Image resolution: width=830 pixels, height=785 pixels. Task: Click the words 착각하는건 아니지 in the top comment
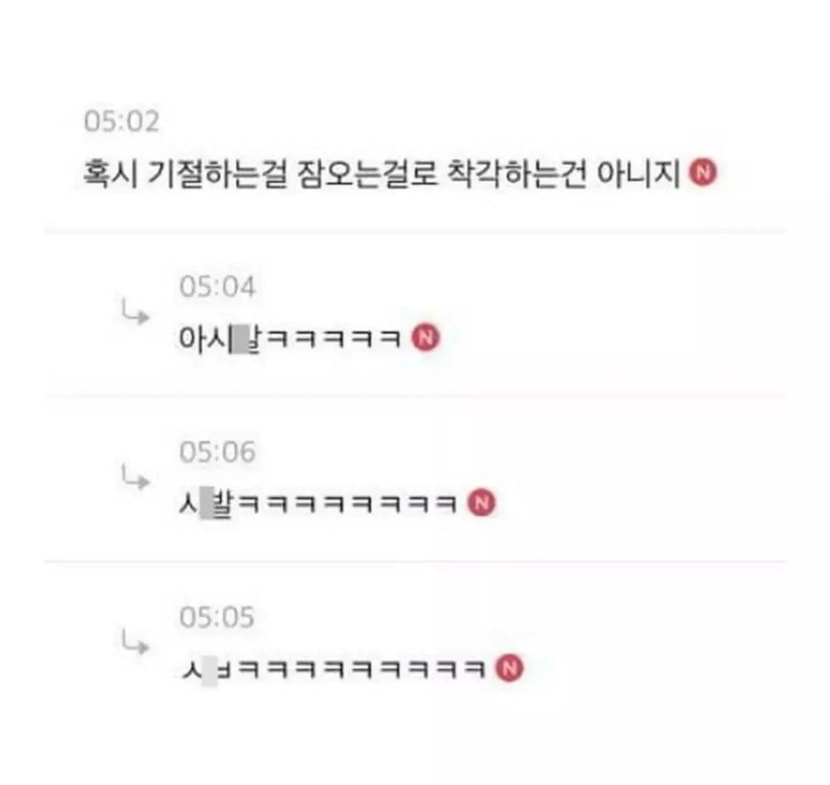[x=564, y=173]
